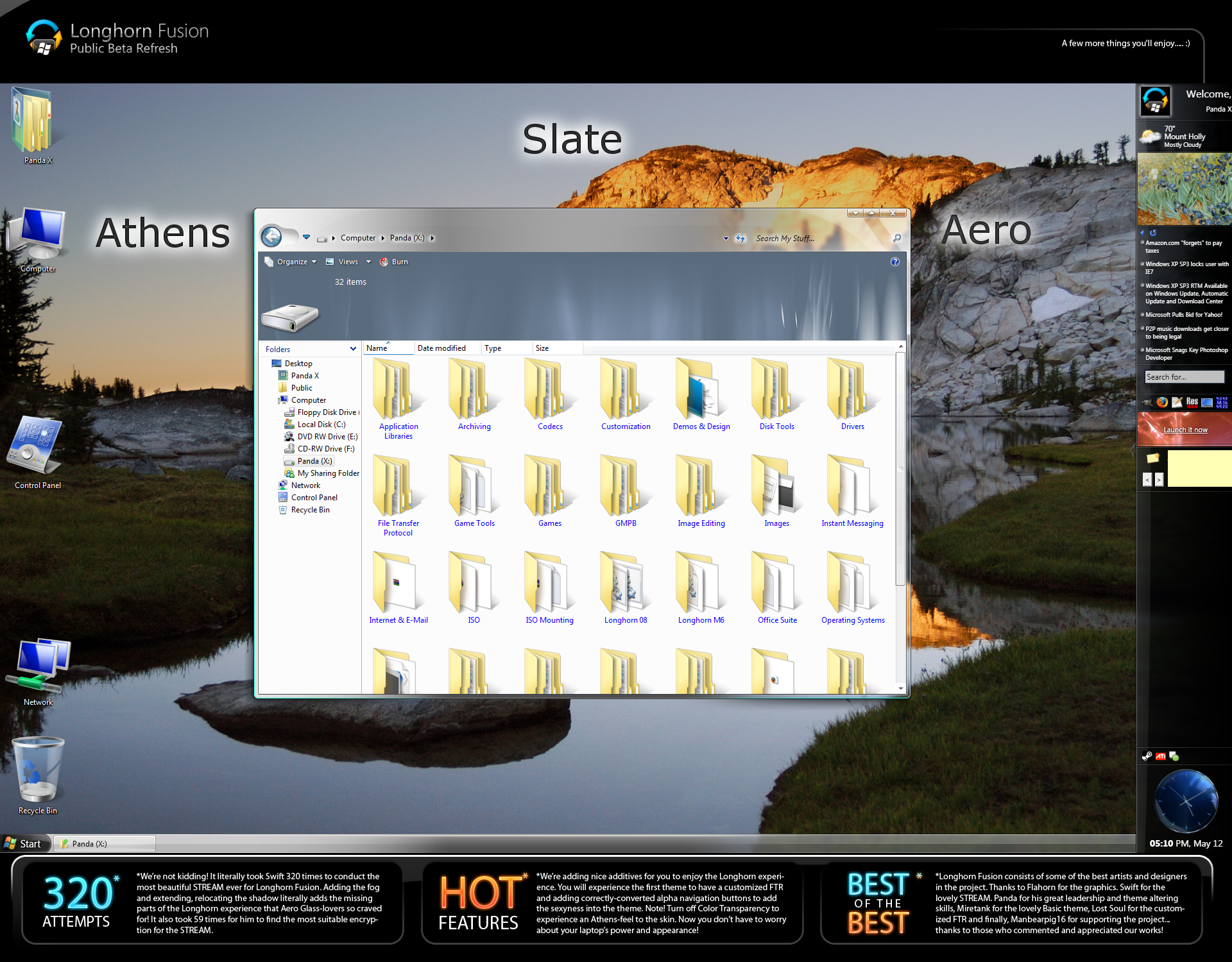The width and height of the screenshot is (1232, 962).
Task: Click the ATI tray icon in the sidebar
Action: (x=1161, y=756)
